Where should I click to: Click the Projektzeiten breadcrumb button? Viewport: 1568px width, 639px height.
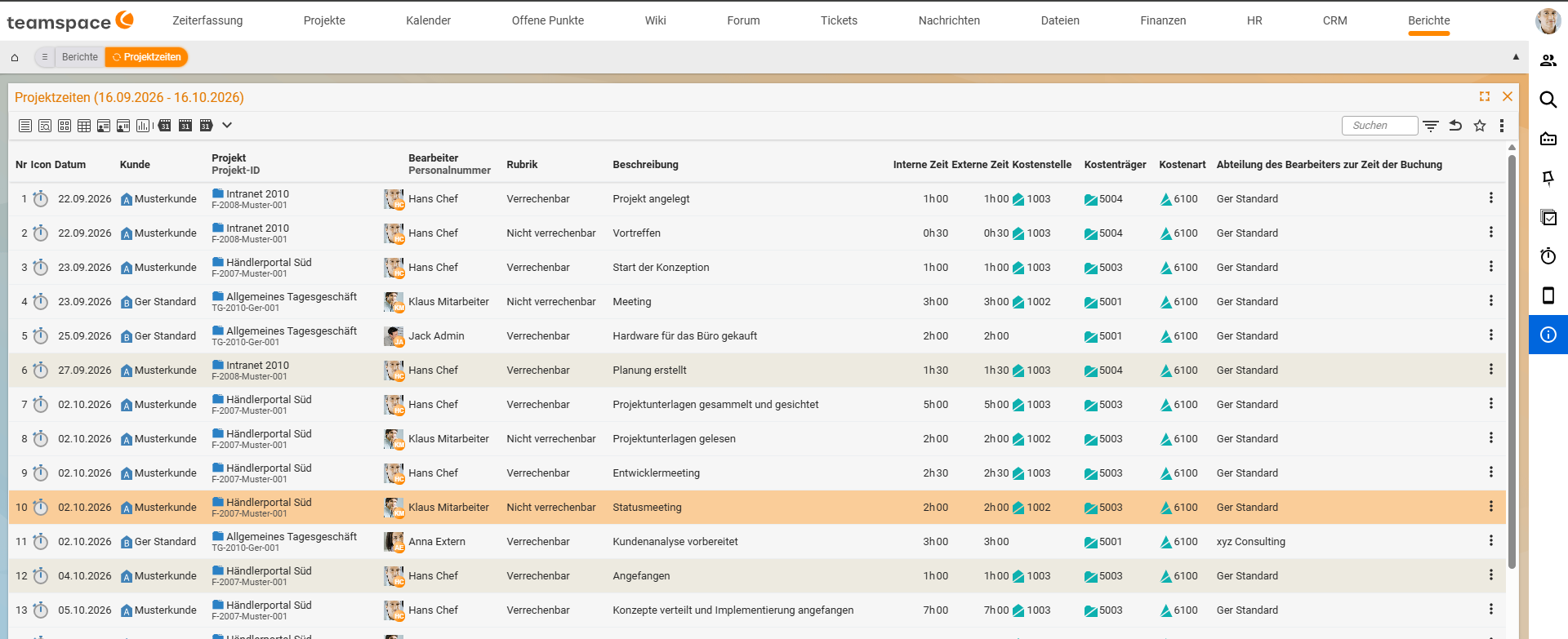pyautogui.click(x=147, y=57)
